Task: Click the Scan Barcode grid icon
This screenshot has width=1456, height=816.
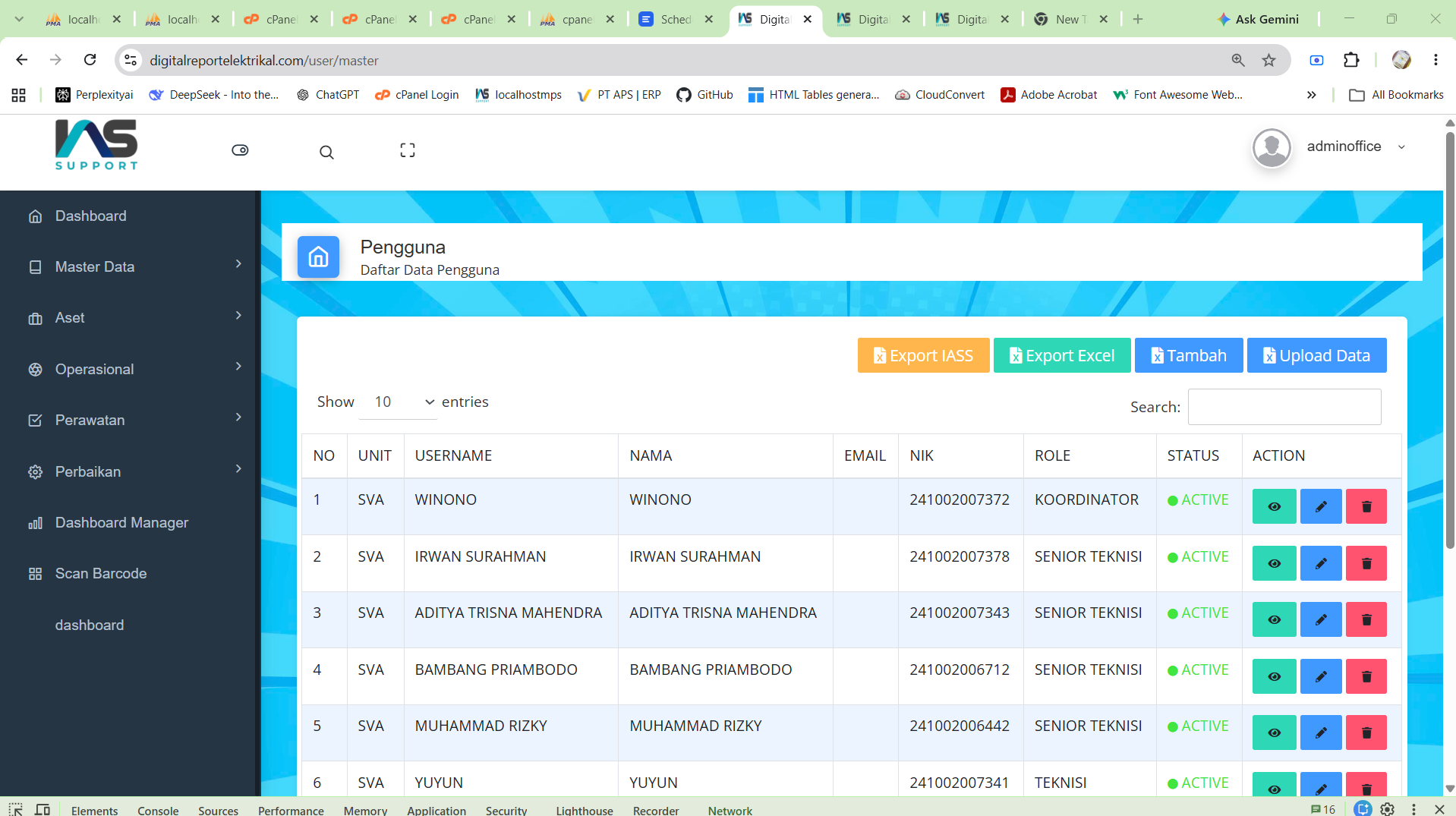Action: point(35,574)
